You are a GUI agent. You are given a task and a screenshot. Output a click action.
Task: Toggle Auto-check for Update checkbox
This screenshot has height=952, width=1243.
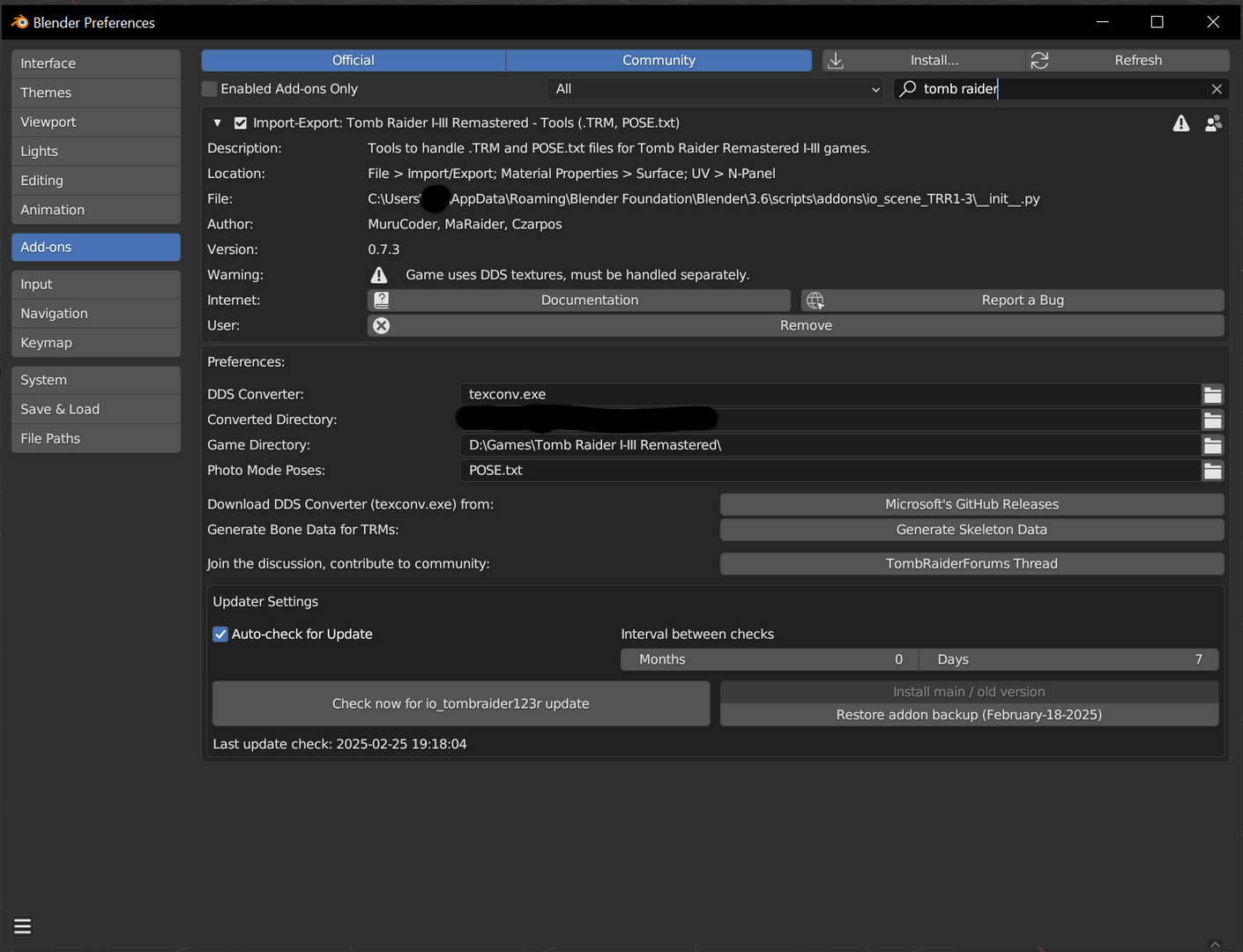[x=220, y=634]
